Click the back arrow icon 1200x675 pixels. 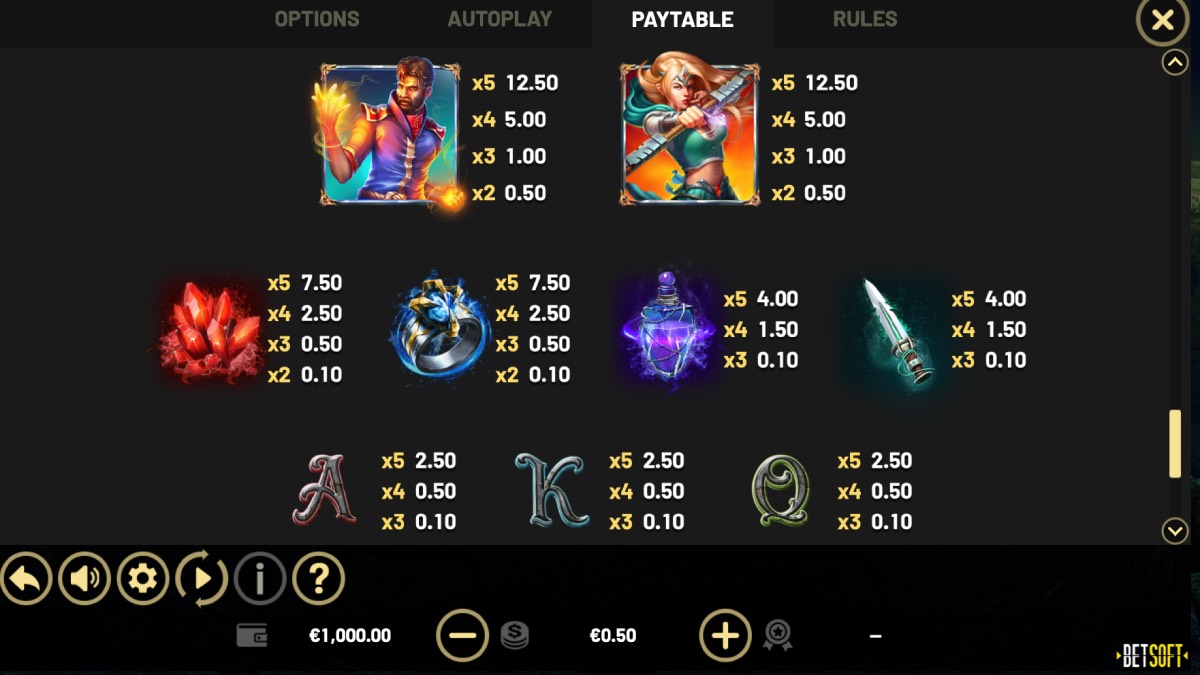click(x=26, y=579)
